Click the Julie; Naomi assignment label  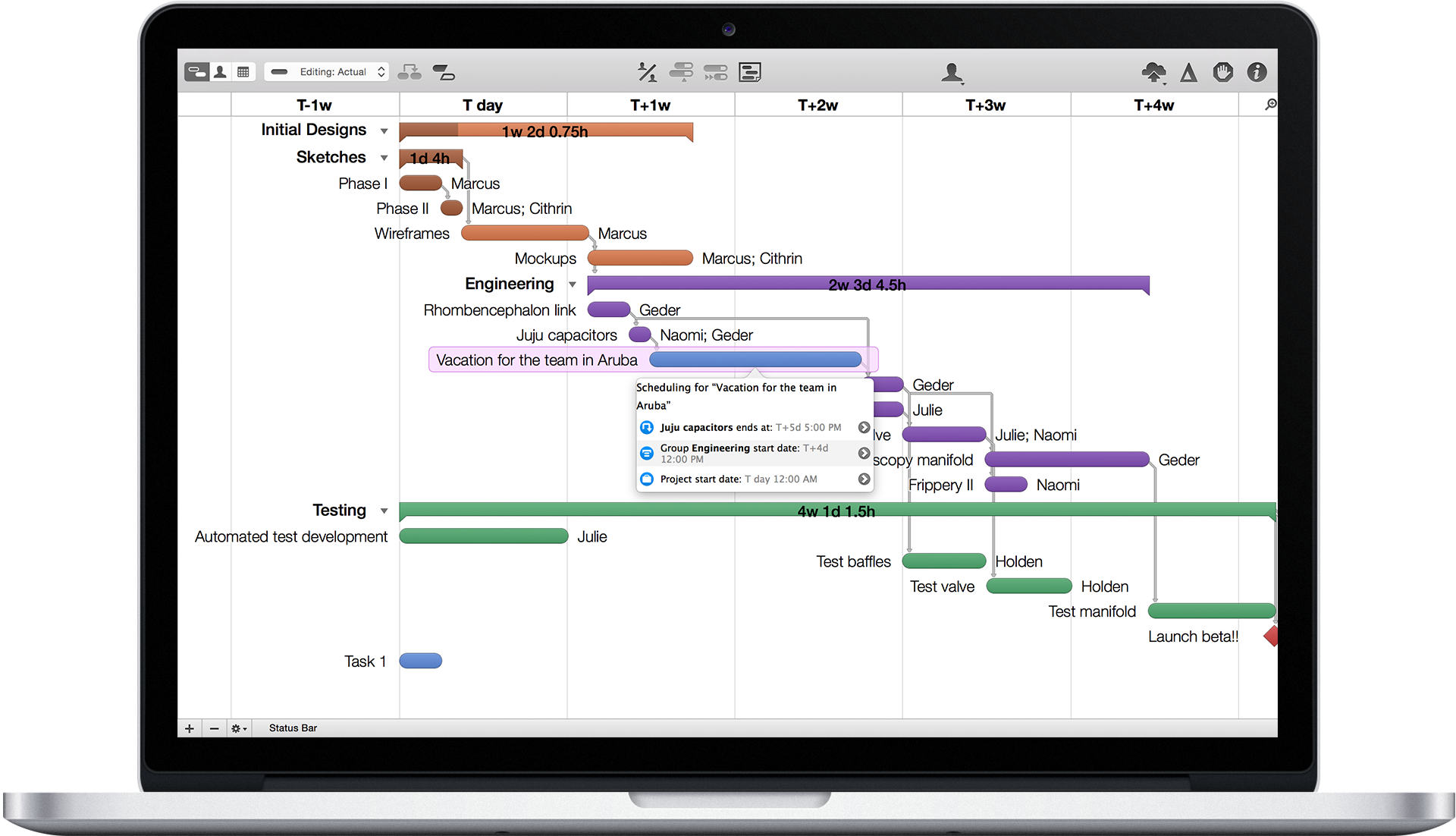coord(1036,435)
